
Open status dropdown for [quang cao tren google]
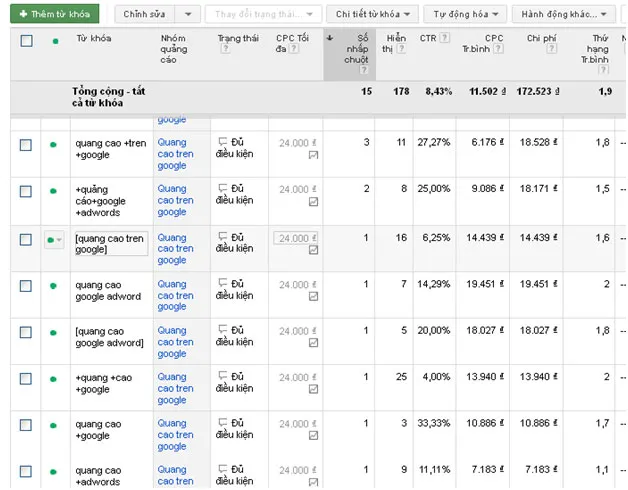55,239
